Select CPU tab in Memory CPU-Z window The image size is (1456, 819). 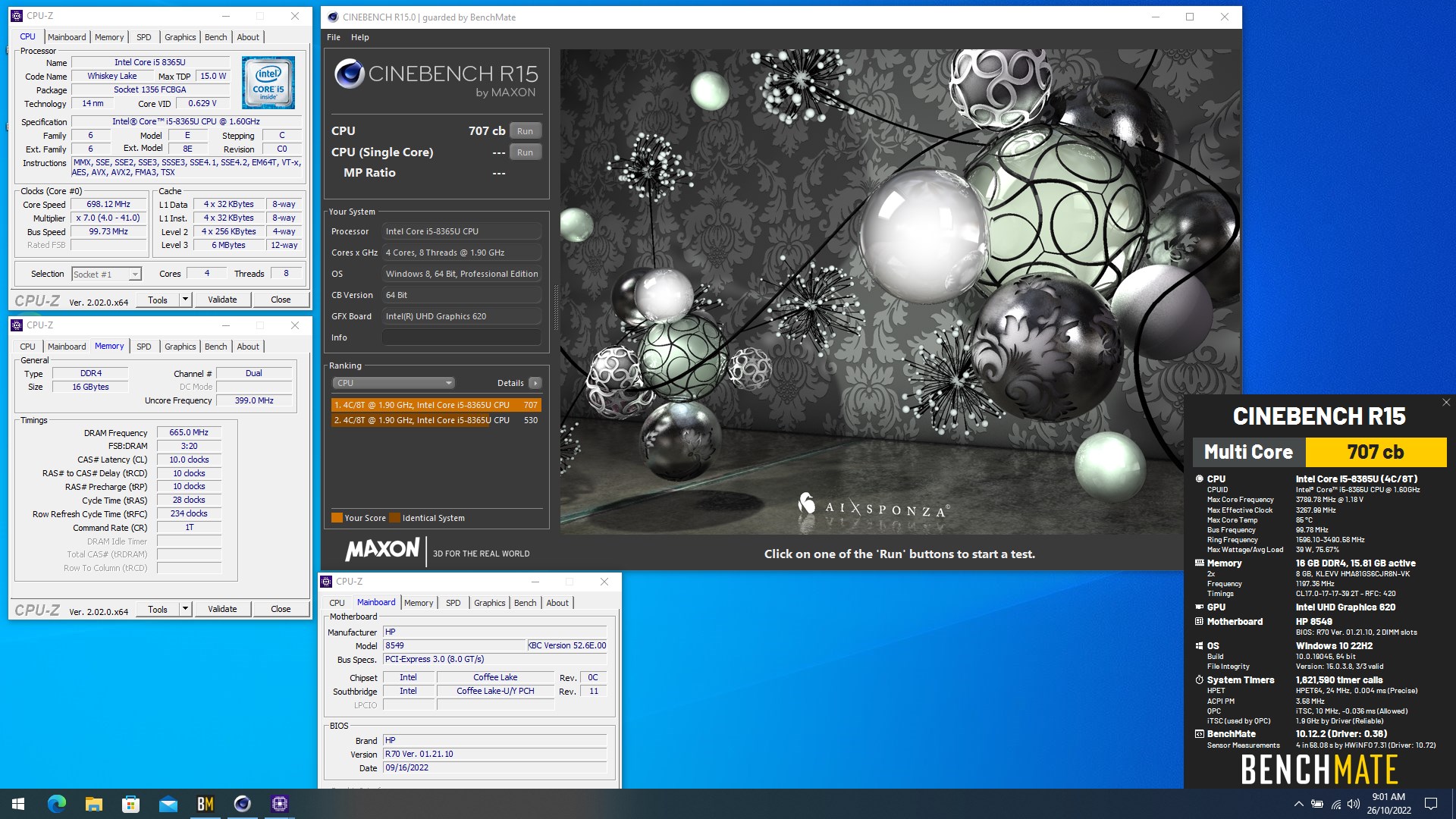28,347
